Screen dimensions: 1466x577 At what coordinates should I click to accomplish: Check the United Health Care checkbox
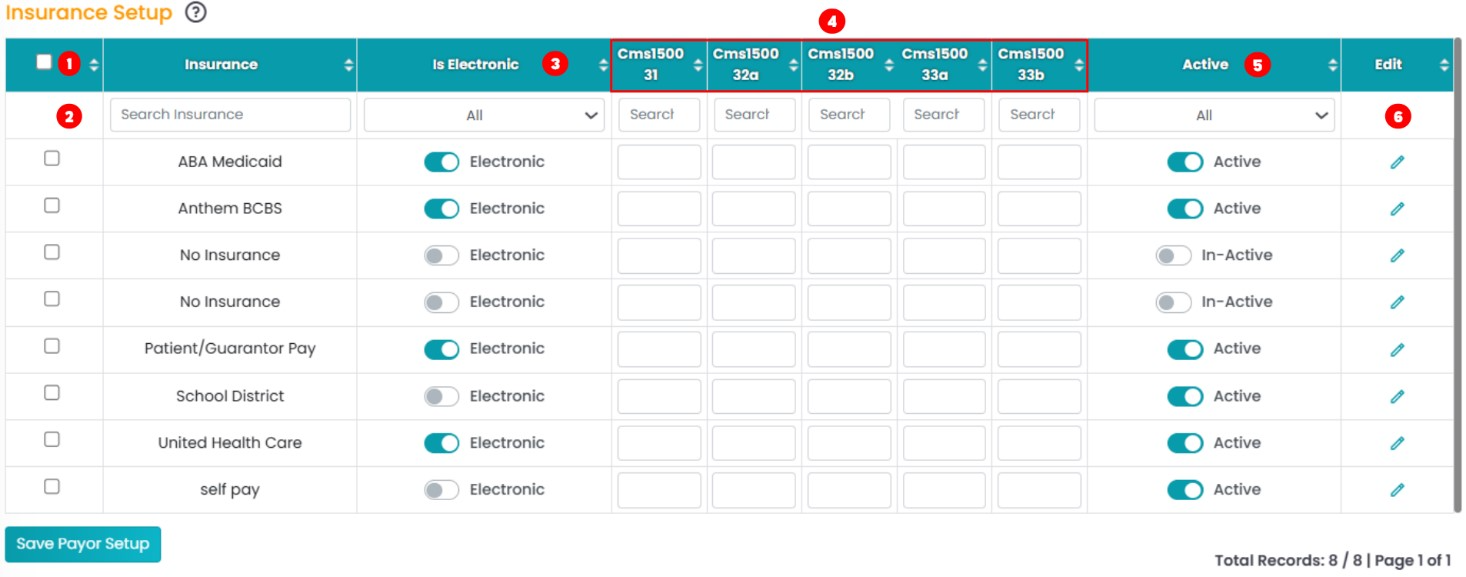(52, 439)
